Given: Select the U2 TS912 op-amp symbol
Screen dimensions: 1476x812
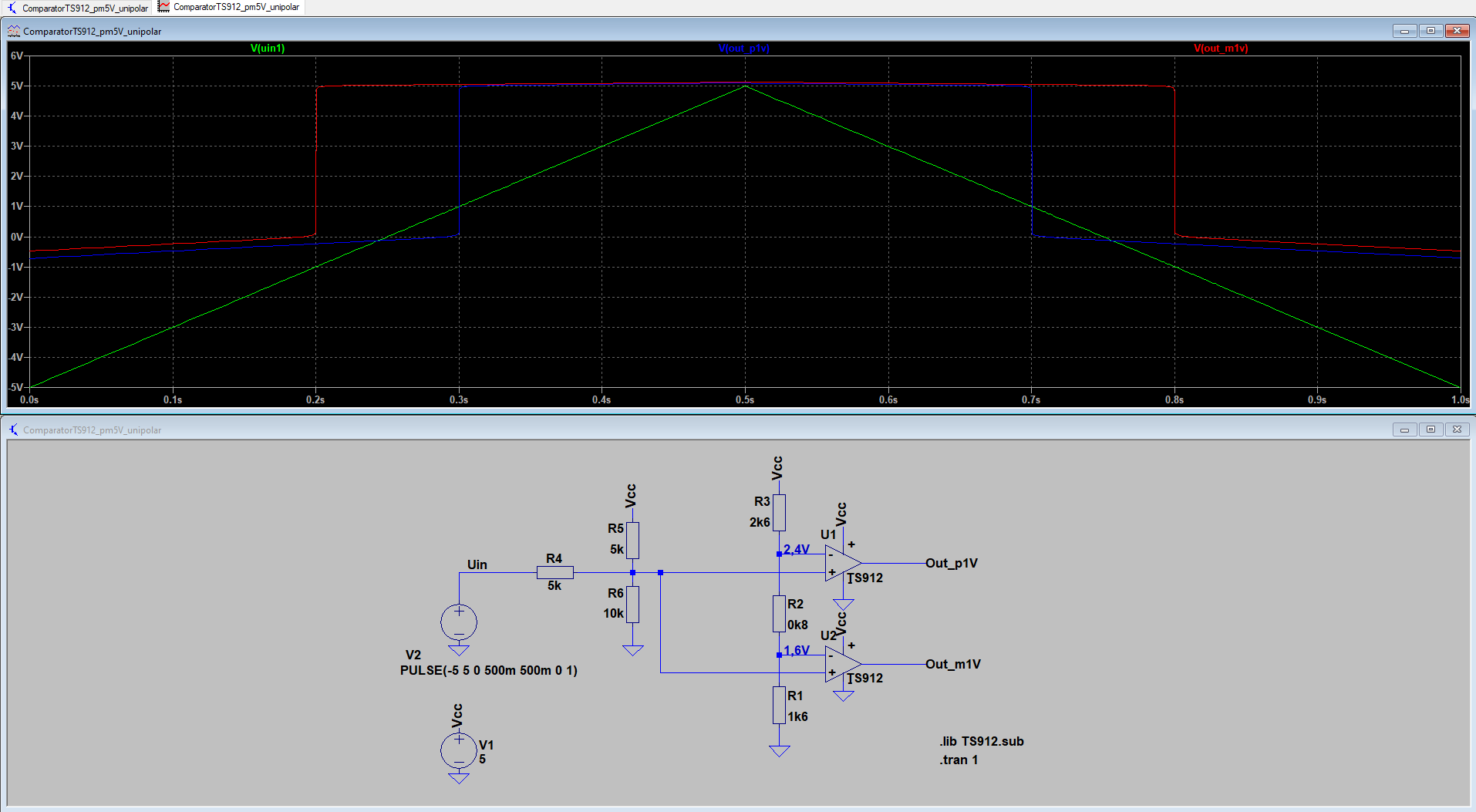Looking at the screenshot, I should click(x=843, y=664).
